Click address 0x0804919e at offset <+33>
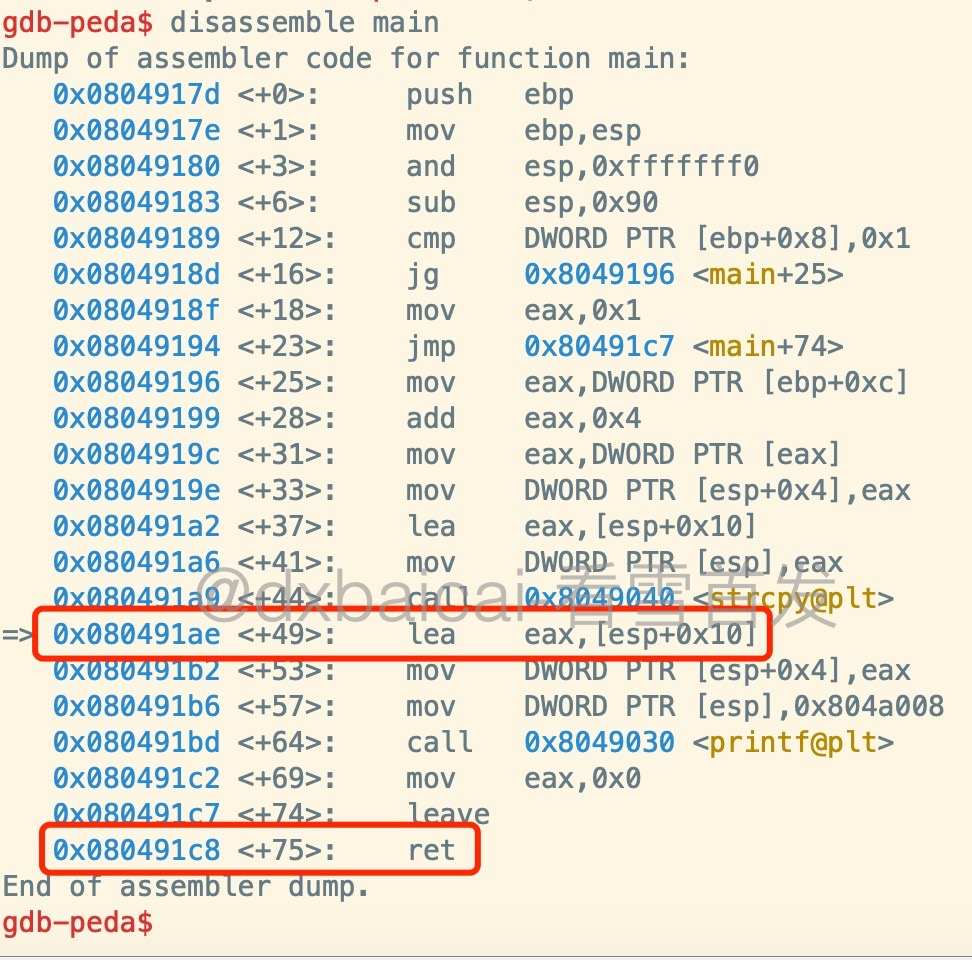The image size is (972, 960). coord(136,490)
